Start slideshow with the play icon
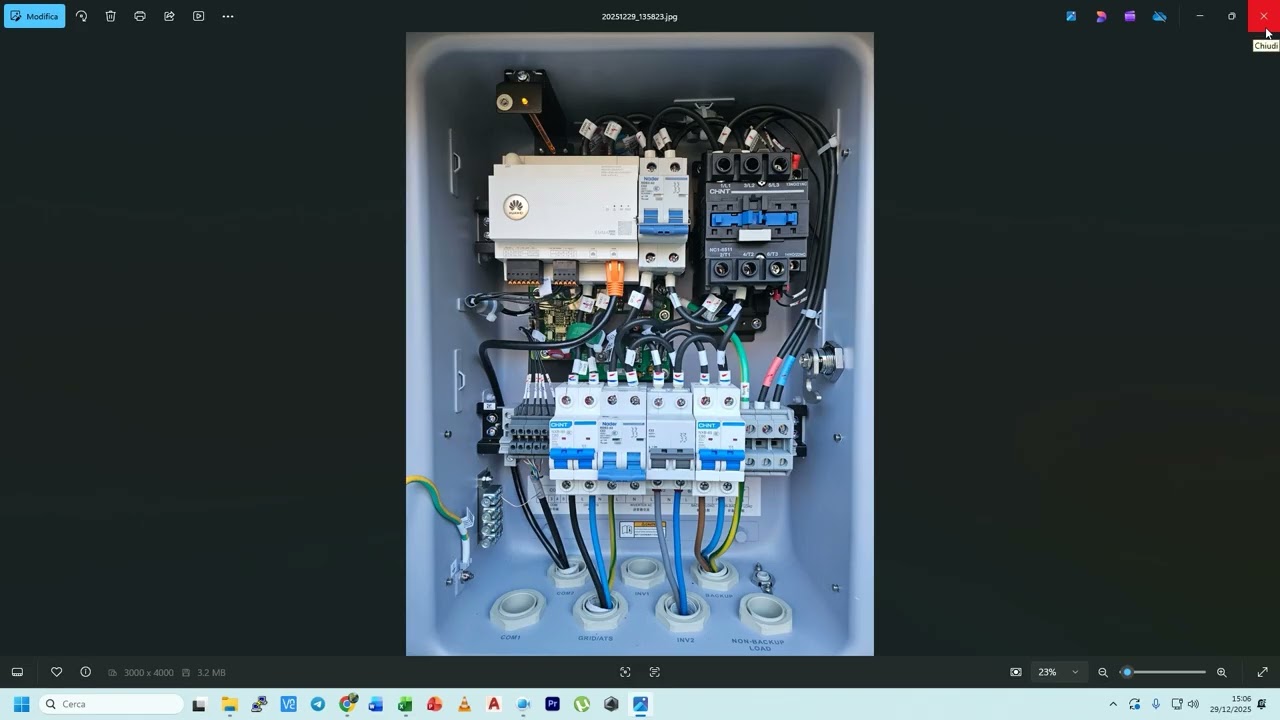The height and width of the screenshot is (720, 1280). point(198,16)
